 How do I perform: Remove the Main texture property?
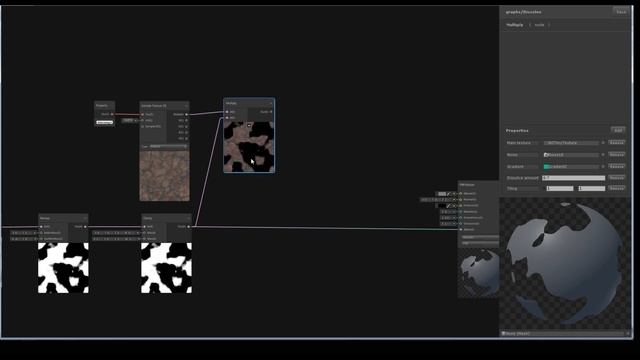616,142
